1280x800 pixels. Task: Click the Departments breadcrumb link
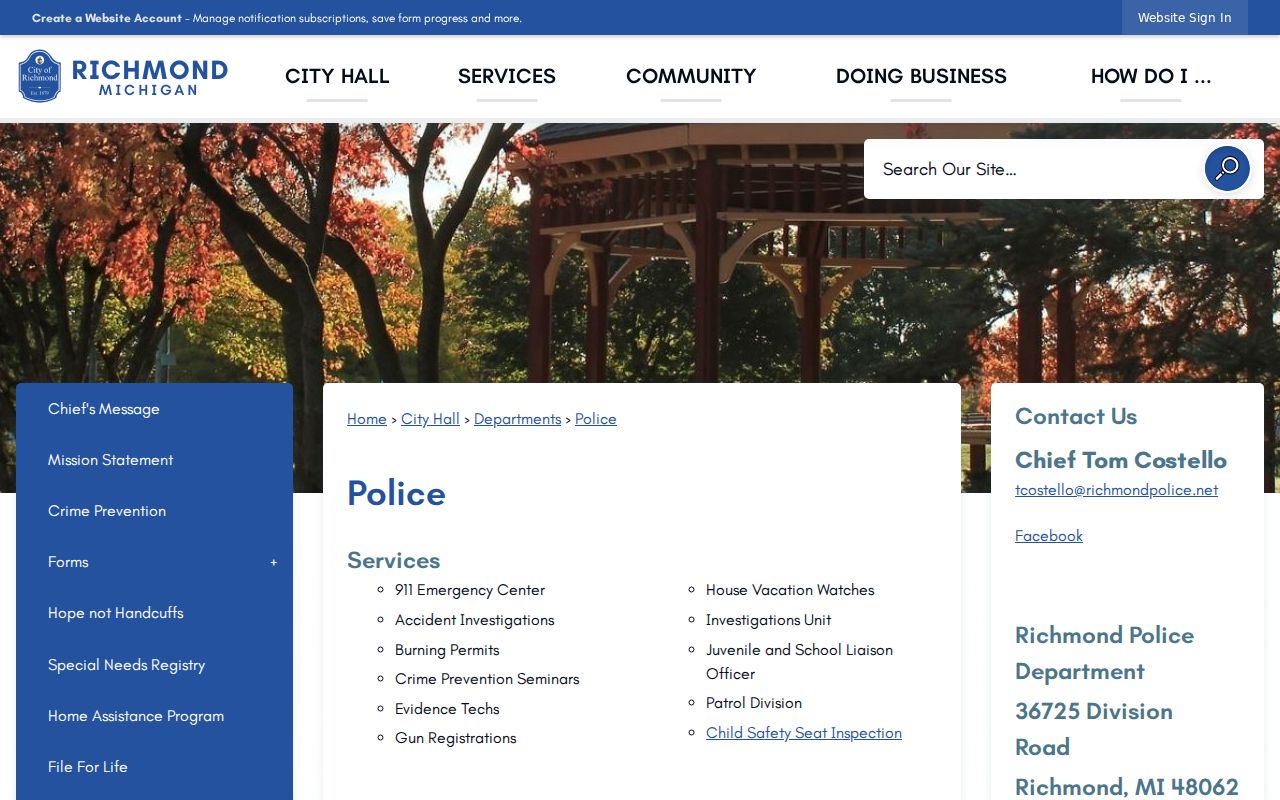coord(518,419)
